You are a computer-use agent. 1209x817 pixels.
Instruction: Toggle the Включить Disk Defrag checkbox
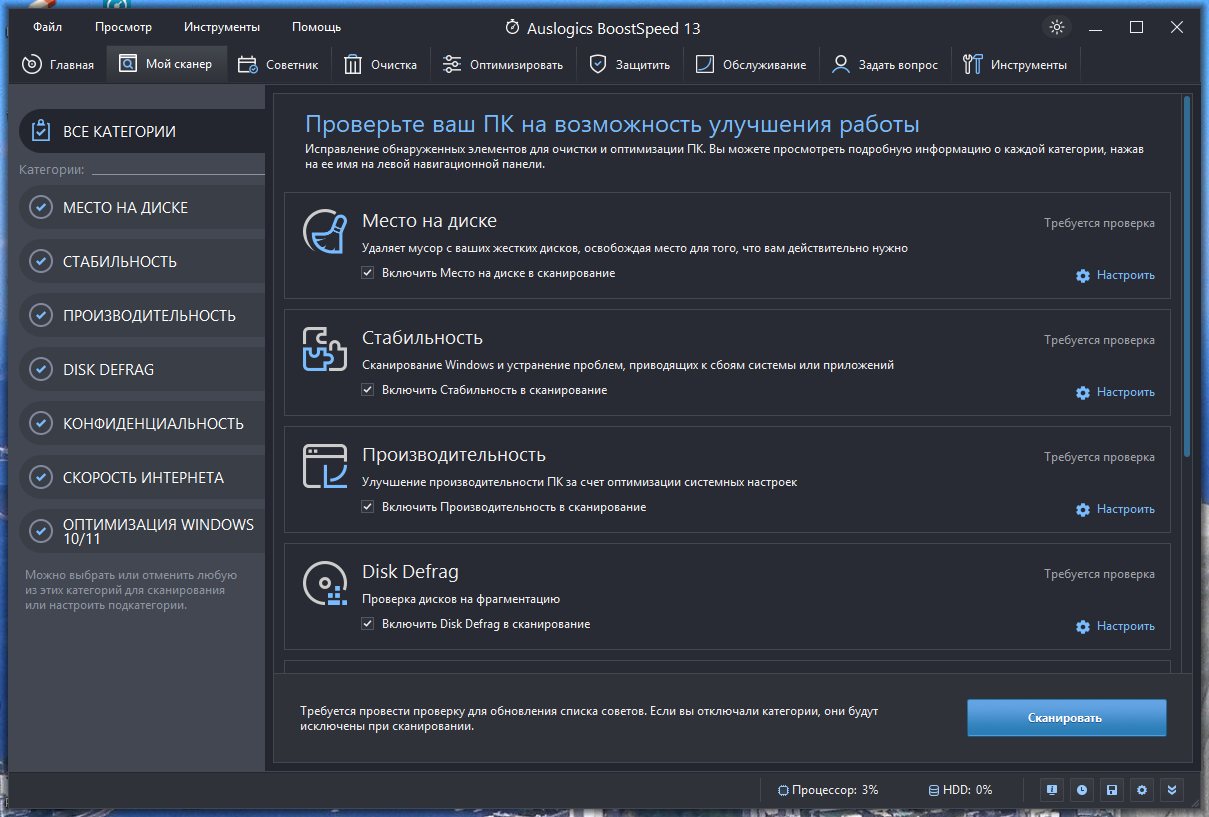coord(368,624)
